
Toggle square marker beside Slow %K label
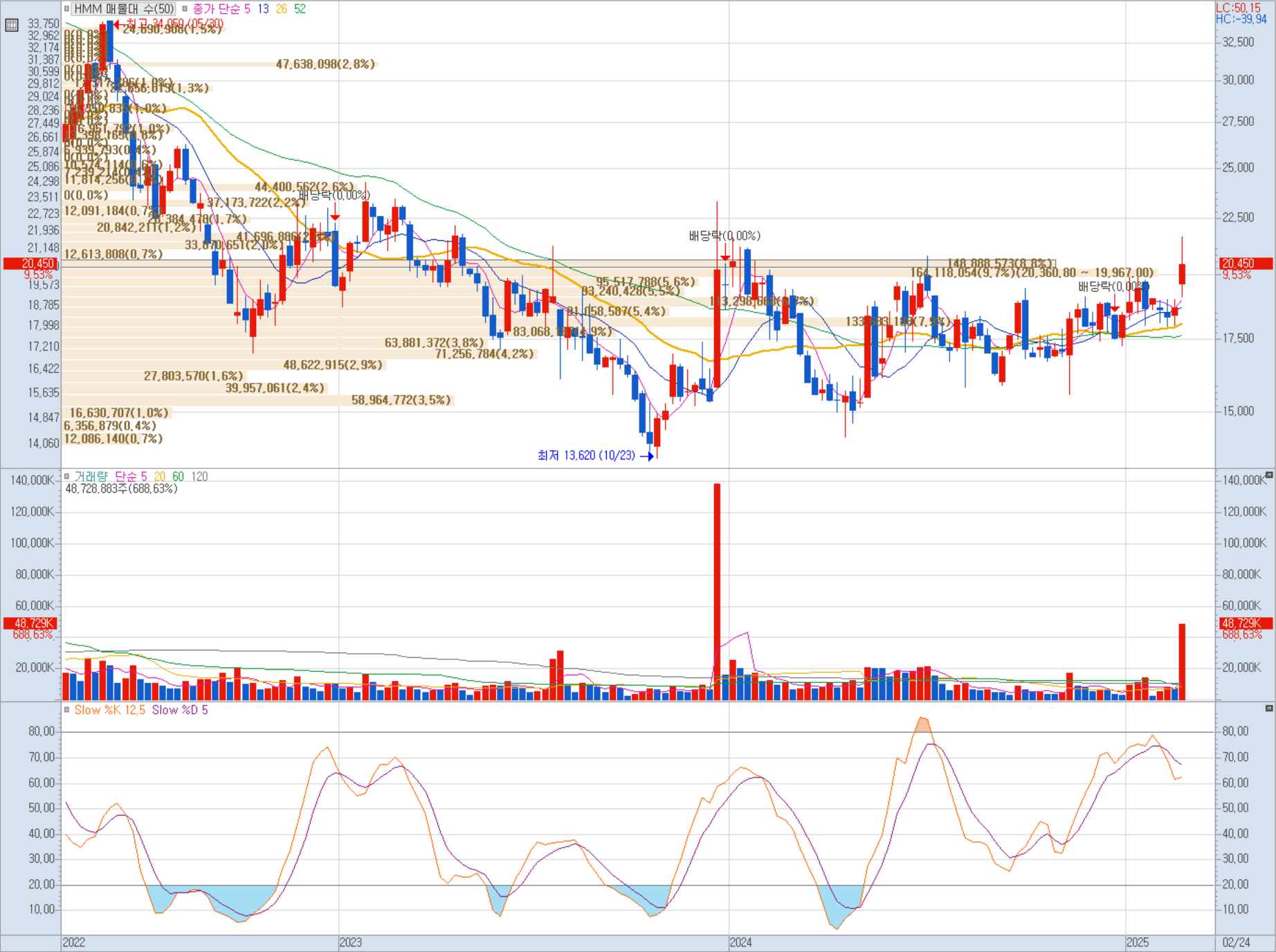66,710
